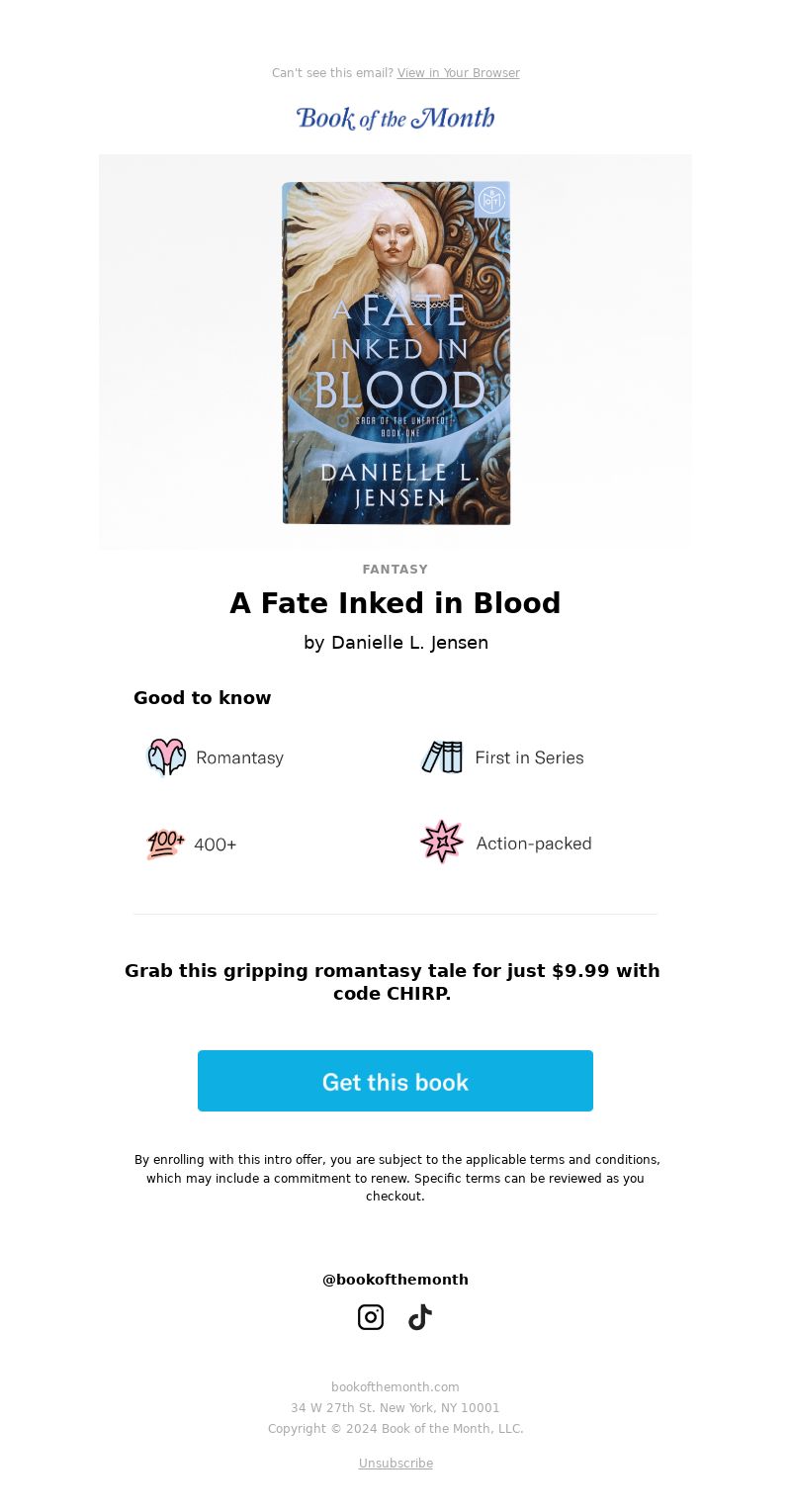Click the @bookofthemonth handle

coord(395,1280)
